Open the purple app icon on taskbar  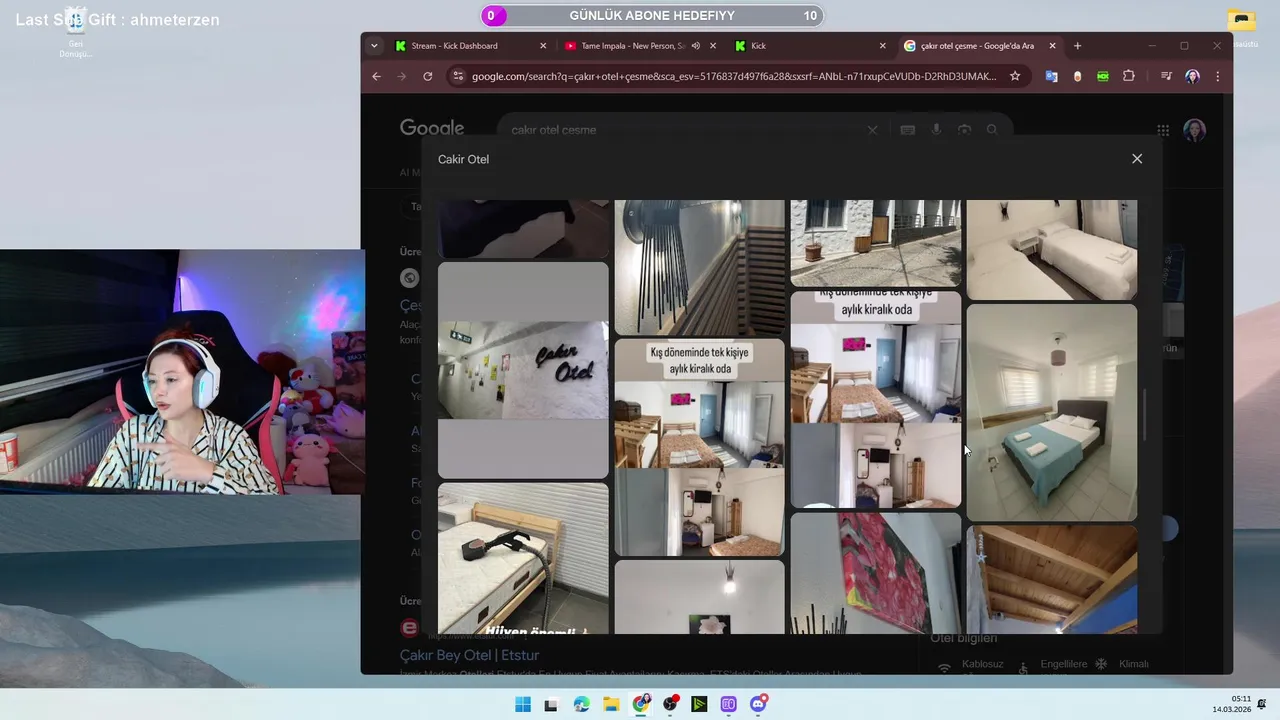coord(728,704)
